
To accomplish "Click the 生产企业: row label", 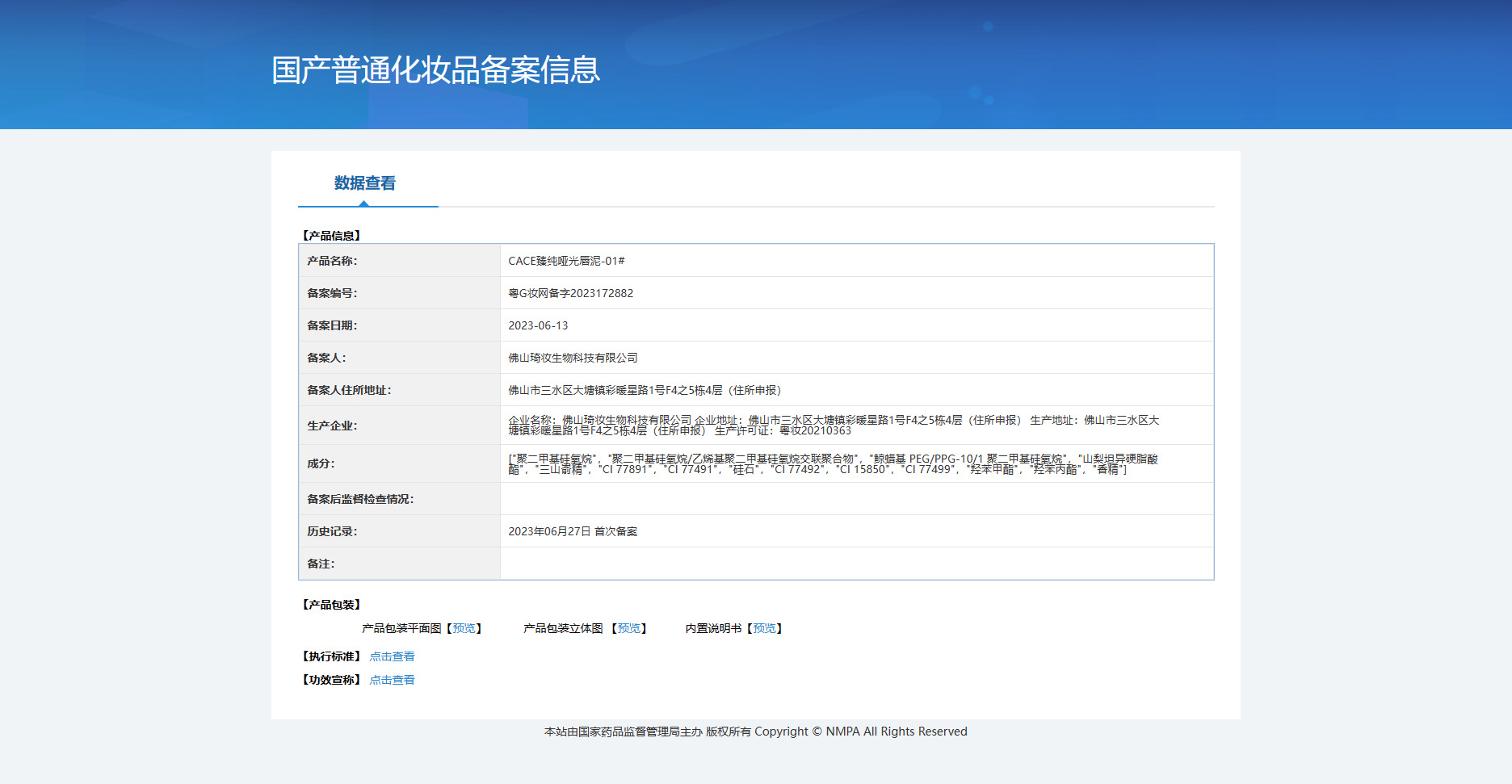I will point(332,426).
